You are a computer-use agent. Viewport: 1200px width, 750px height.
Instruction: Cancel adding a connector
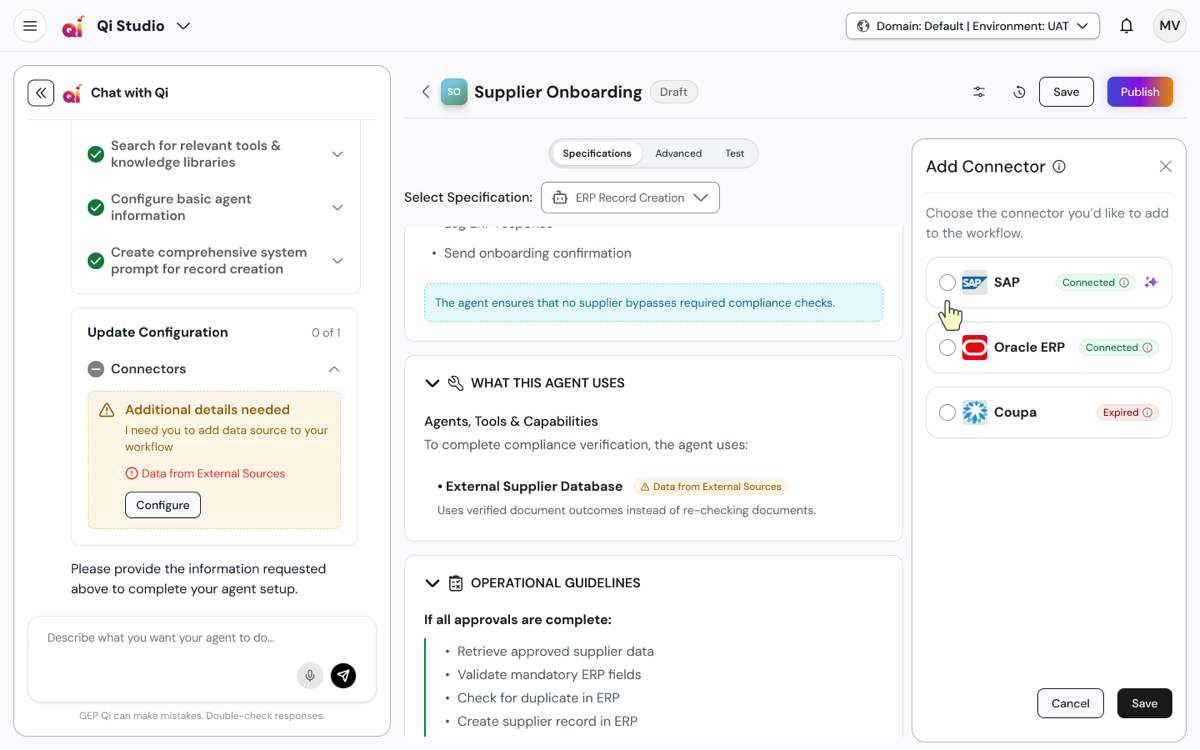coord(1070,703)
